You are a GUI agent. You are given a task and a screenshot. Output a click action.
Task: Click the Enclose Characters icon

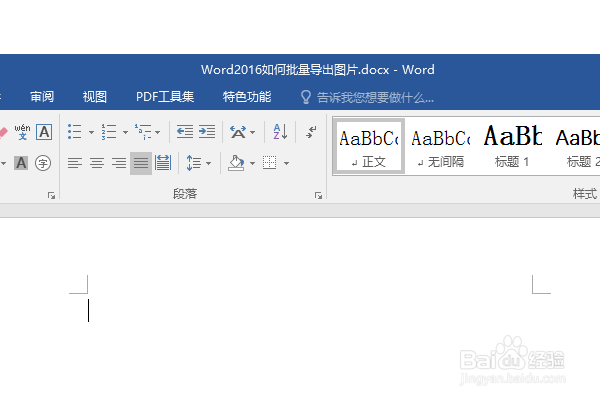pyautogui.click(x=43, y=163)
